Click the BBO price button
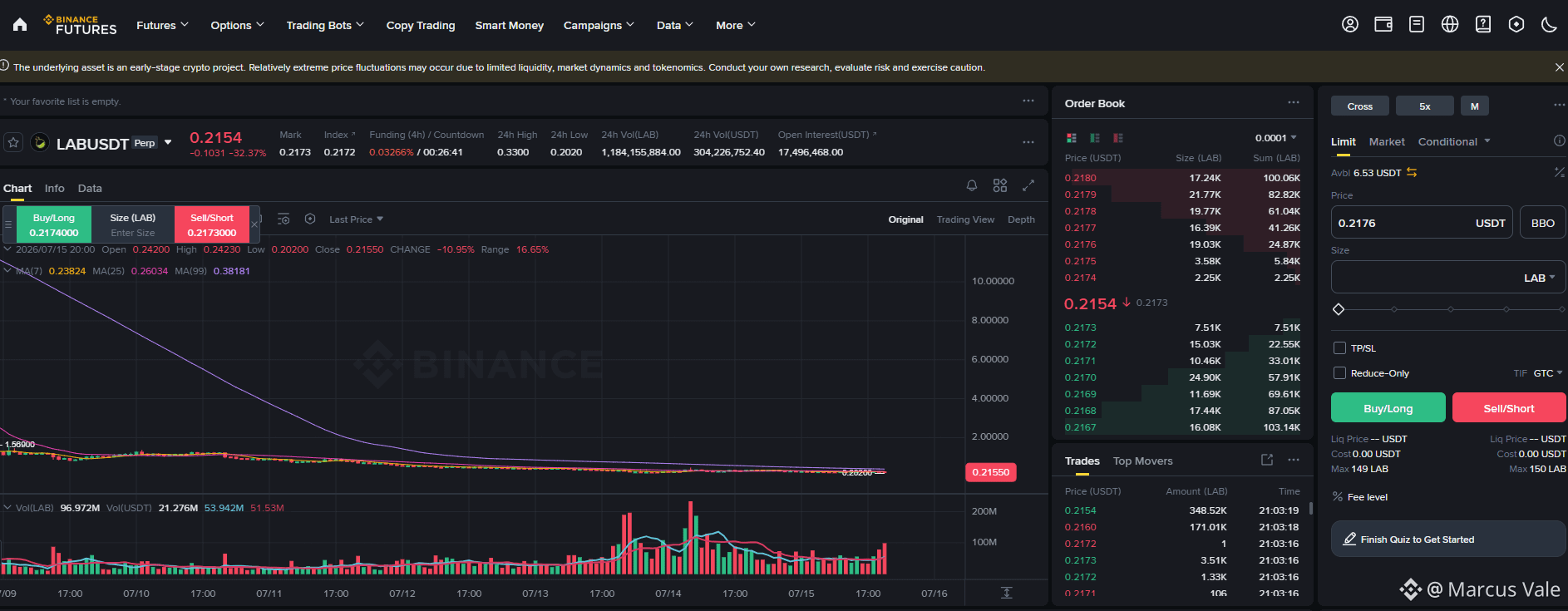Viewport: 1568px width, 611px height. coord(1542,223)
